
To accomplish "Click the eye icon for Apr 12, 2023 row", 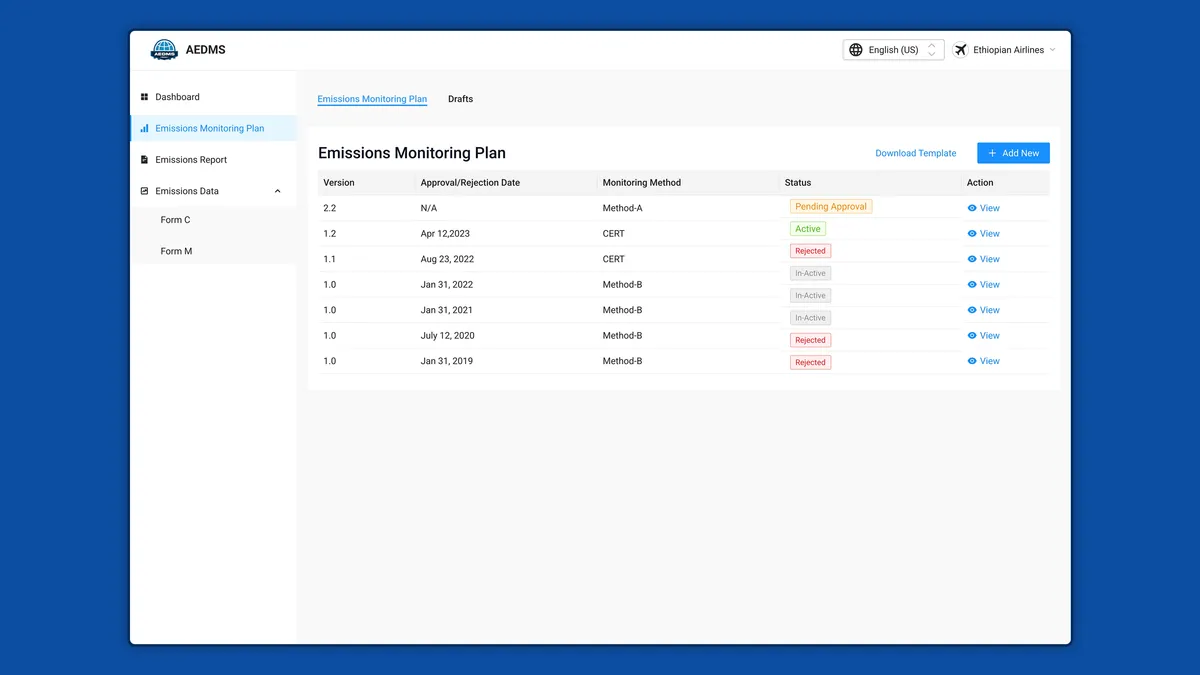I will pos(972,234).
